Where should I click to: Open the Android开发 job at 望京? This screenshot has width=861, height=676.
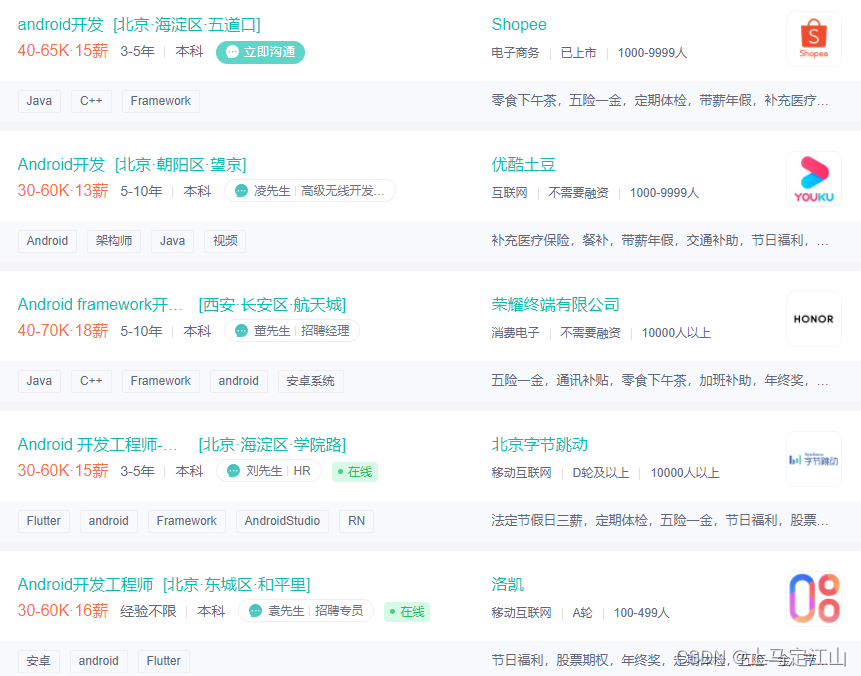pos(132,165)
